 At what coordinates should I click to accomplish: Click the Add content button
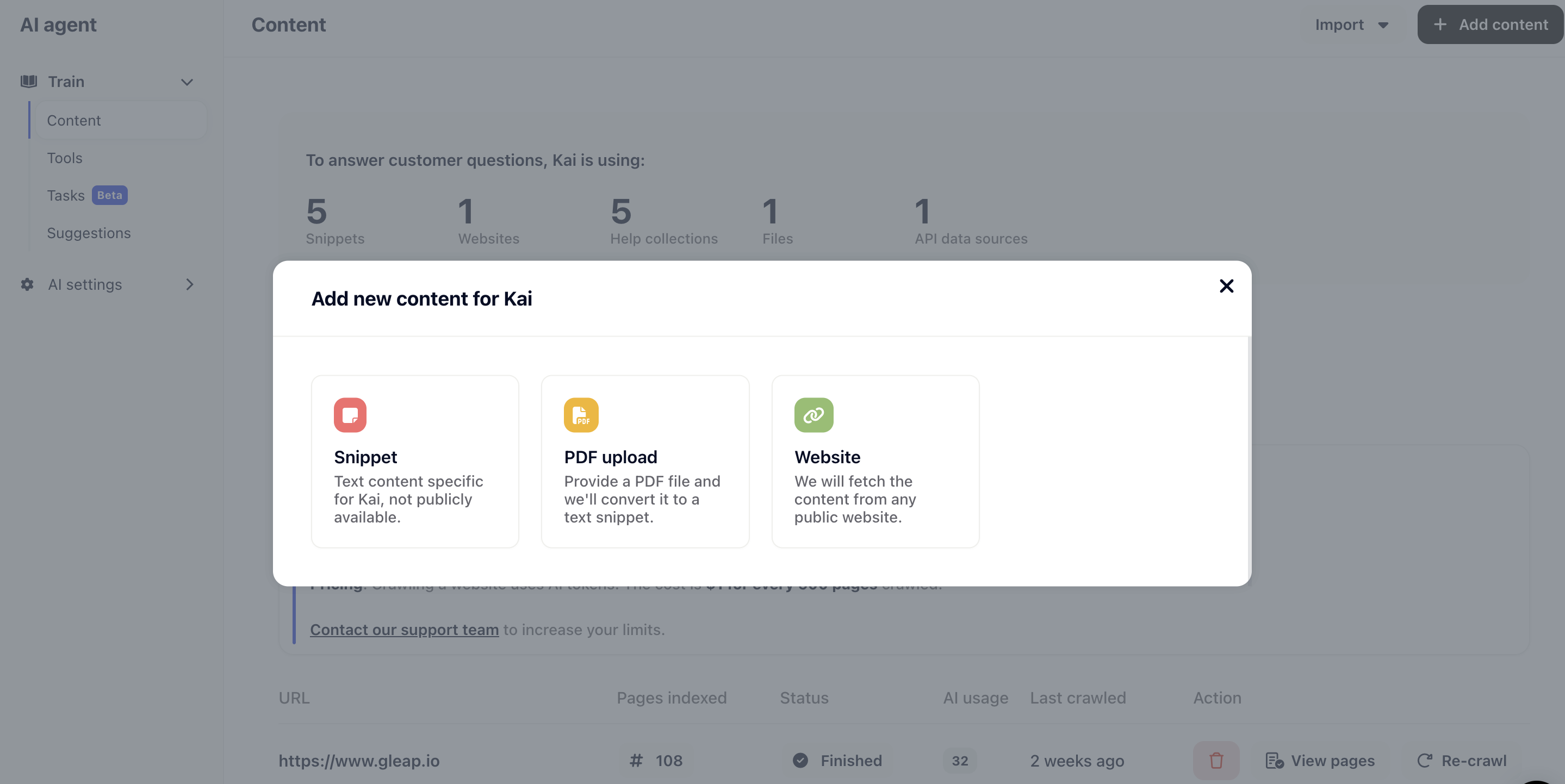[1491, 25]
